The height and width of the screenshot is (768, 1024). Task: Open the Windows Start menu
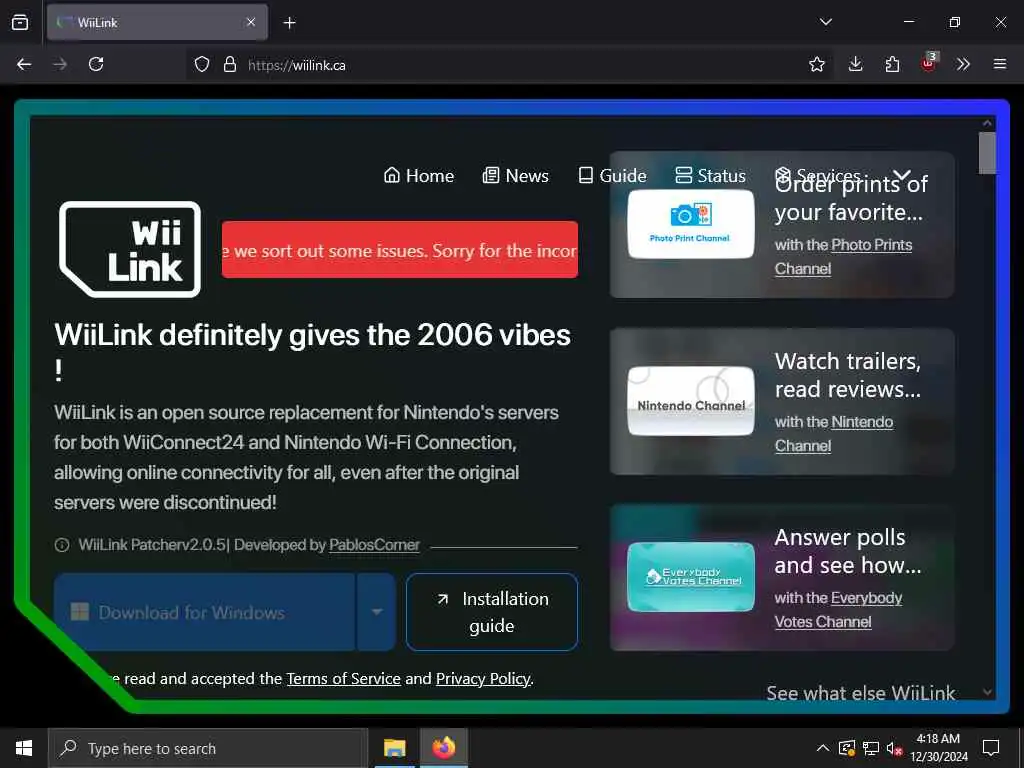click(x=24, y=748)
